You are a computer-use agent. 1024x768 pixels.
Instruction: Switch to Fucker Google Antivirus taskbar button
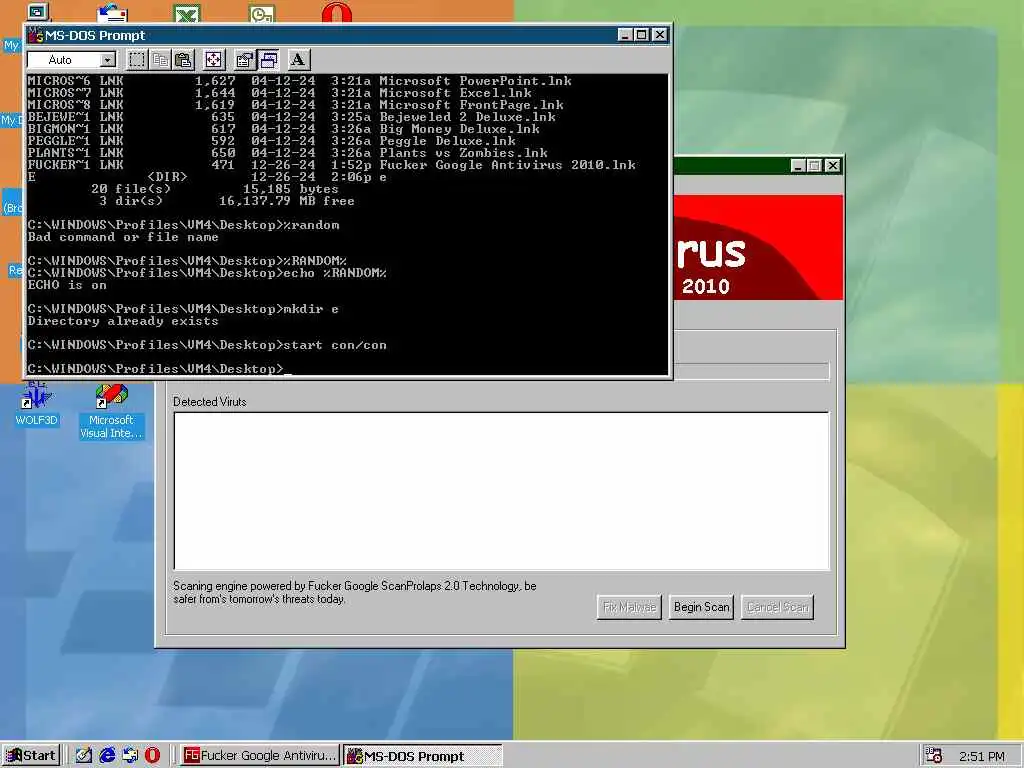coord(259,756)
